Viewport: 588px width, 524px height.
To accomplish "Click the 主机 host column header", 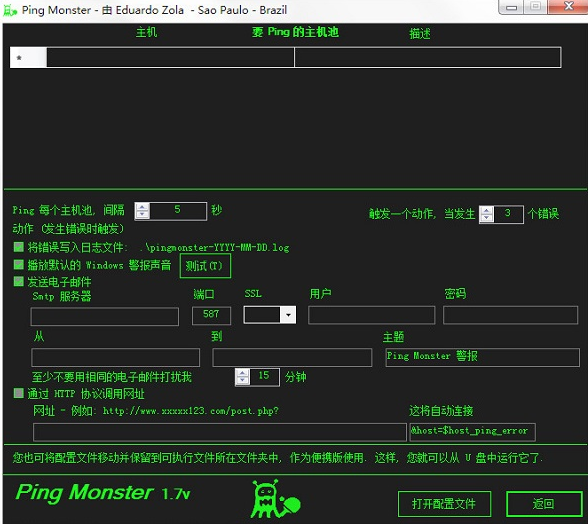I will point(146,32).
